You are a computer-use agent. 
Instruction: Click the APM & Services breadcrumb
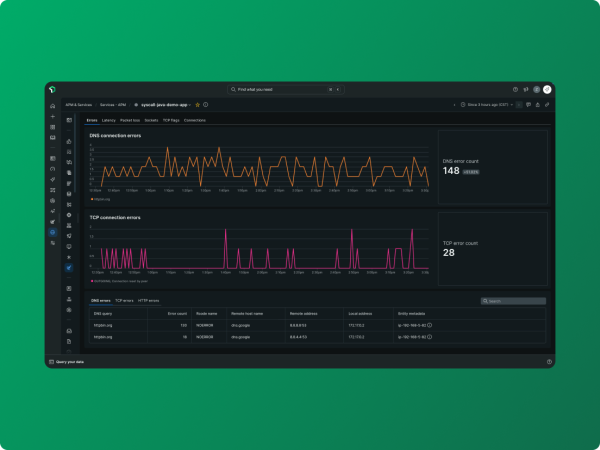tap(79, 105)
